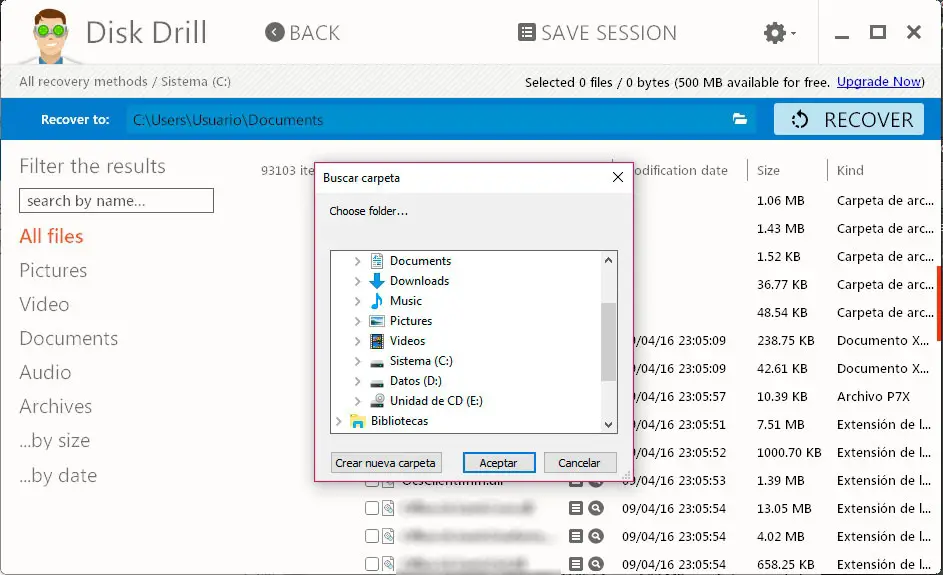Click the Cancelar button
This screenshot has width=943, height=575.
(x=579, y=463)
